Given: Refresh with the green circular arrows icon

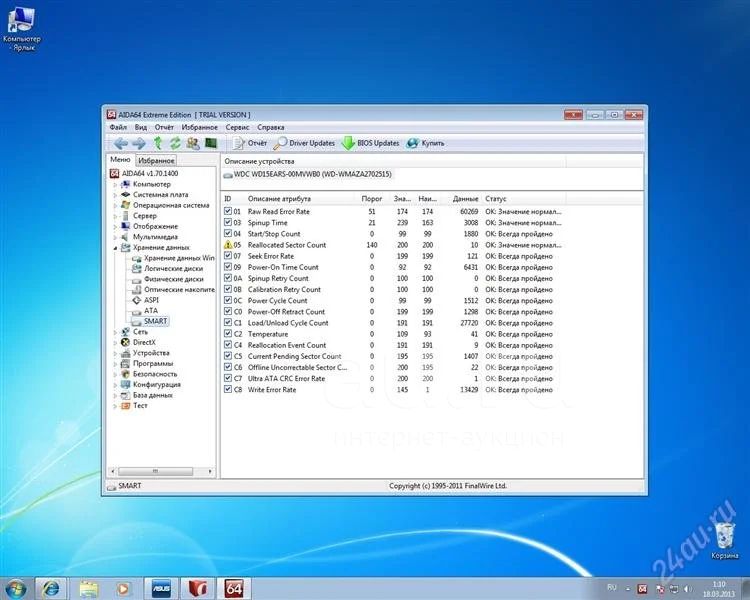Looking at the screenshot, I should click(176, 143).
